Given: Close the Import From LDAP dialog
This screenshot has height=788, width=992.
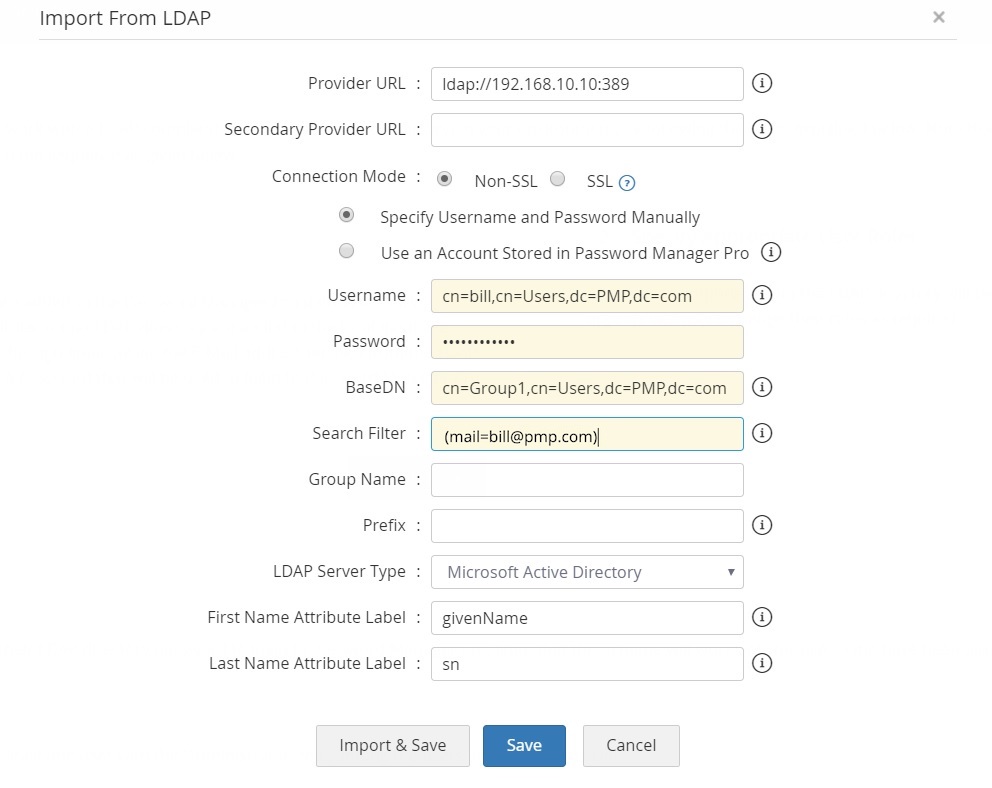Looking at the screenshot, I should click(x=938, y=17).
